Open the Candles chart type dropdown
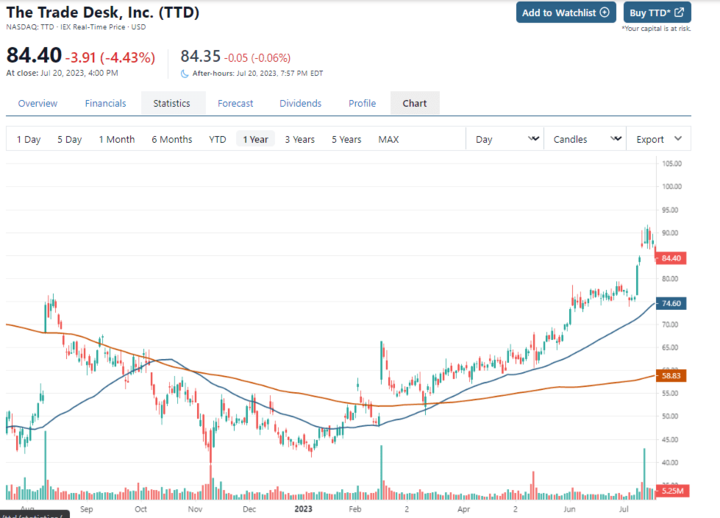Viewport: 720px width, 518px height. pyautogui.click(x=585, y=139)
